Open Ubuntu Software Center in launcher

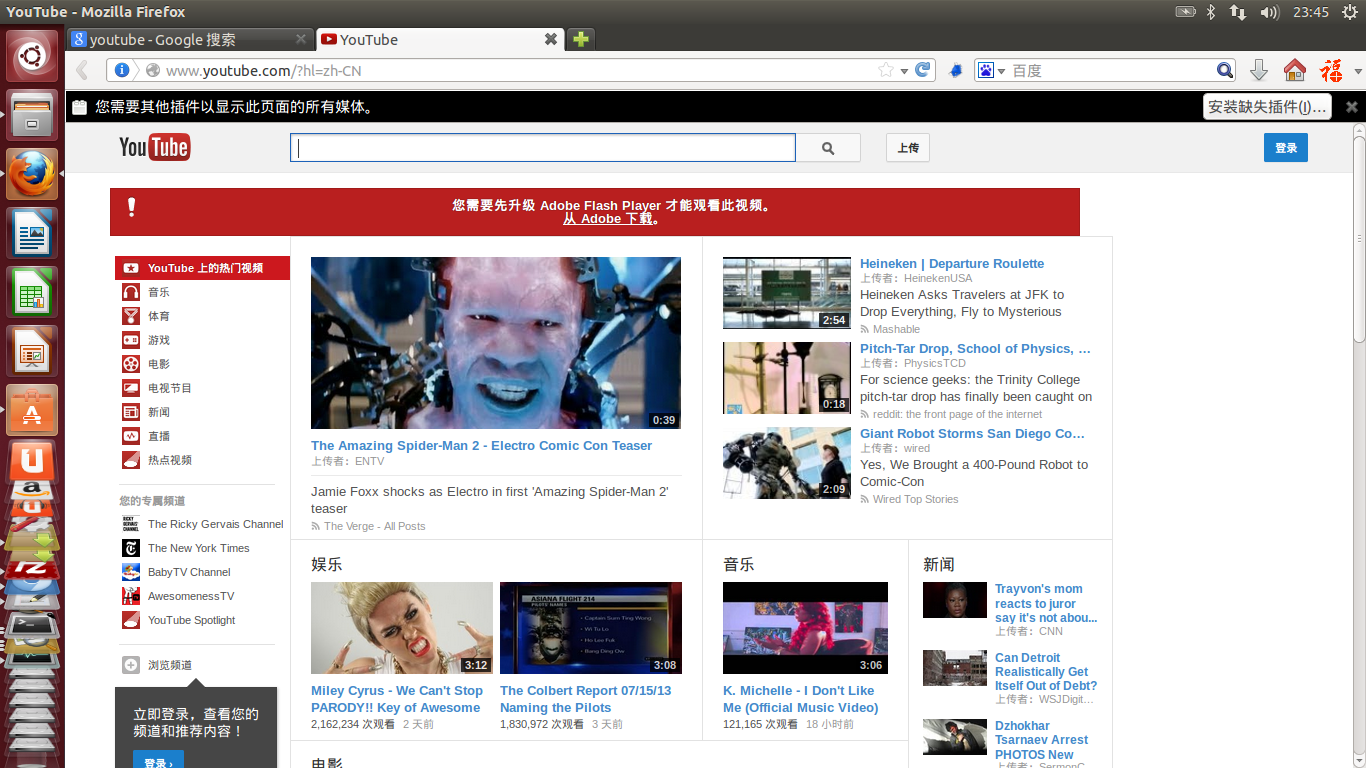click(x=32, y=410)
